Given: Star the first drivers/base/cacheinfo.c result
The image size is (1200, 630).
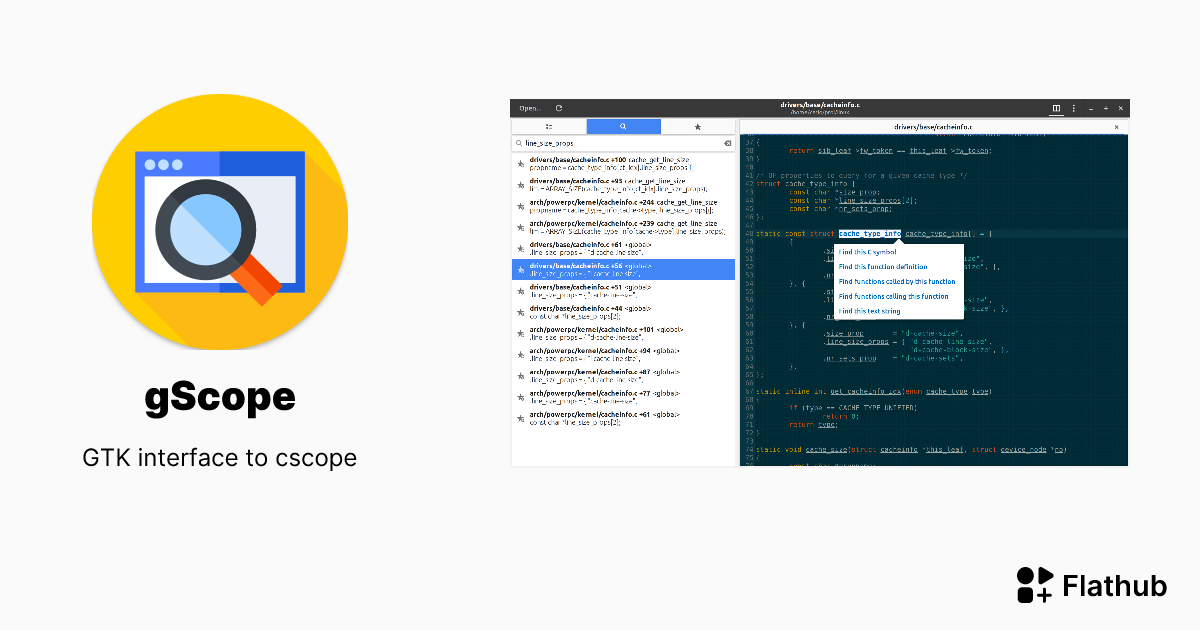Looking at the screenshot, I should click(x=520, y=164).
